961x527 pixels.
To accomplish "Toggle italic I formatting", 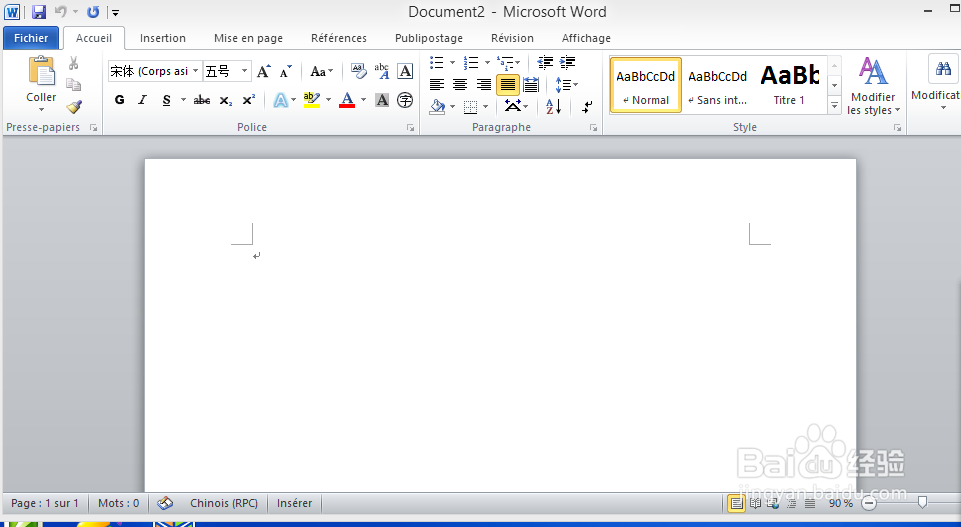I will coord(142,100).
